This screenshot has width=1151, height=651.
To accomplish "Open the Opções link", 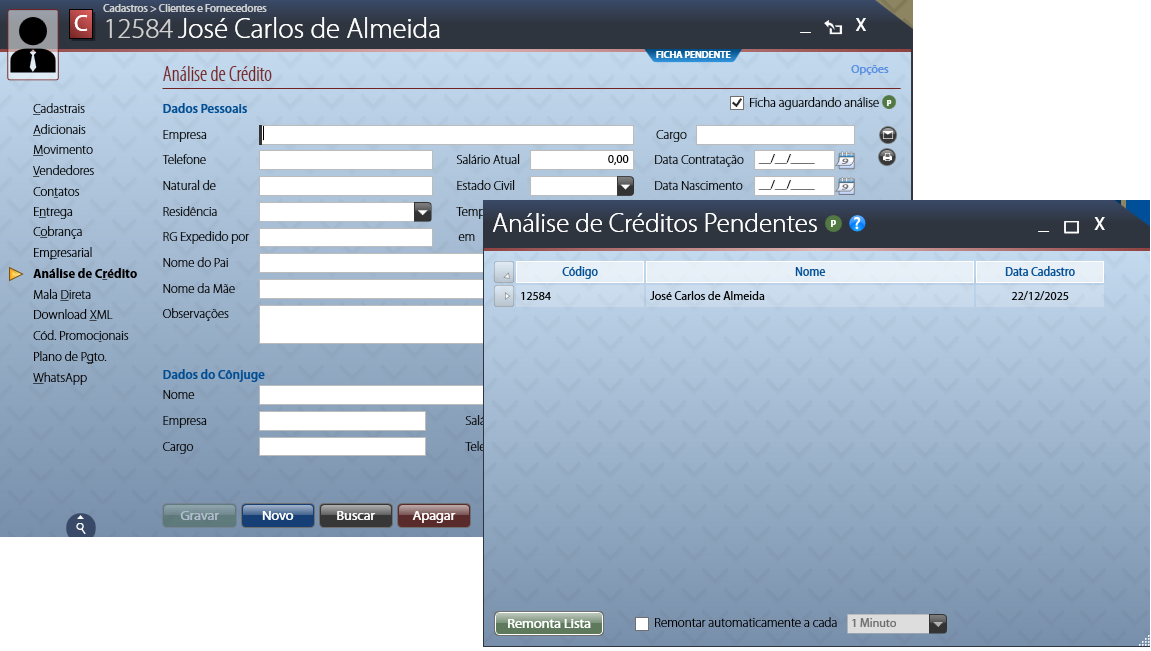I will coord(869,70).
